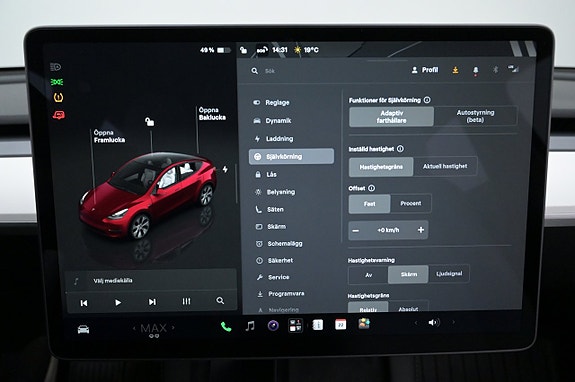Increase speed offset with plus button
This screenshot has height=382, width=575.
point(421,230)
